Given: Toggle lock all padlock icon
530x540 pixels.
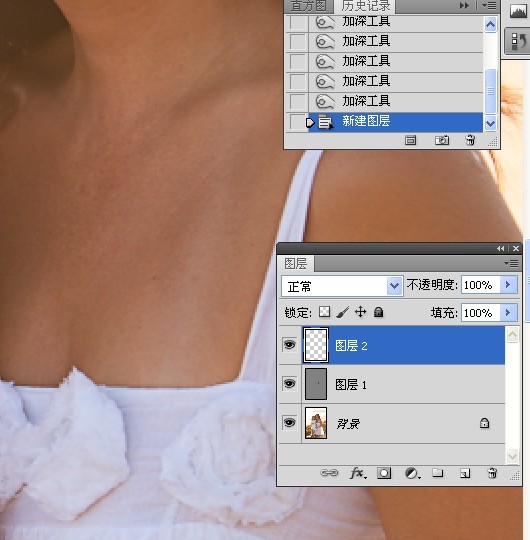Looking at the screenshot, I should click(378, 312).
